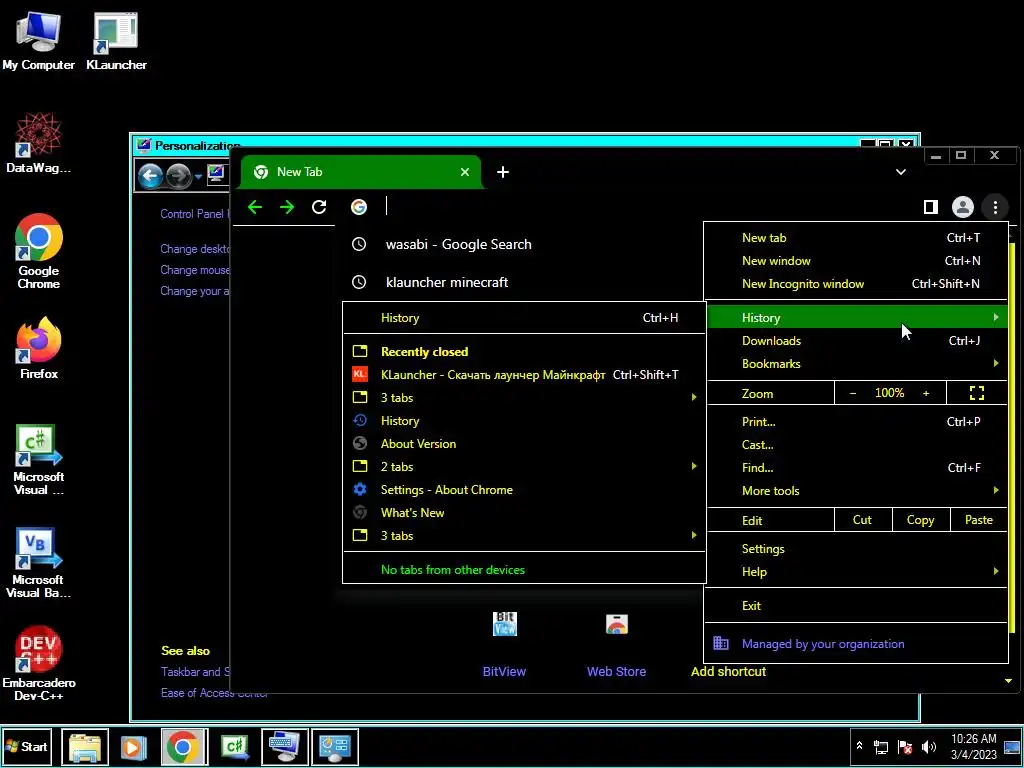Screen dimensions: 1024x768
Task: Reopen the KLauncher recently closed tab
Action: [x=524, y=375]
